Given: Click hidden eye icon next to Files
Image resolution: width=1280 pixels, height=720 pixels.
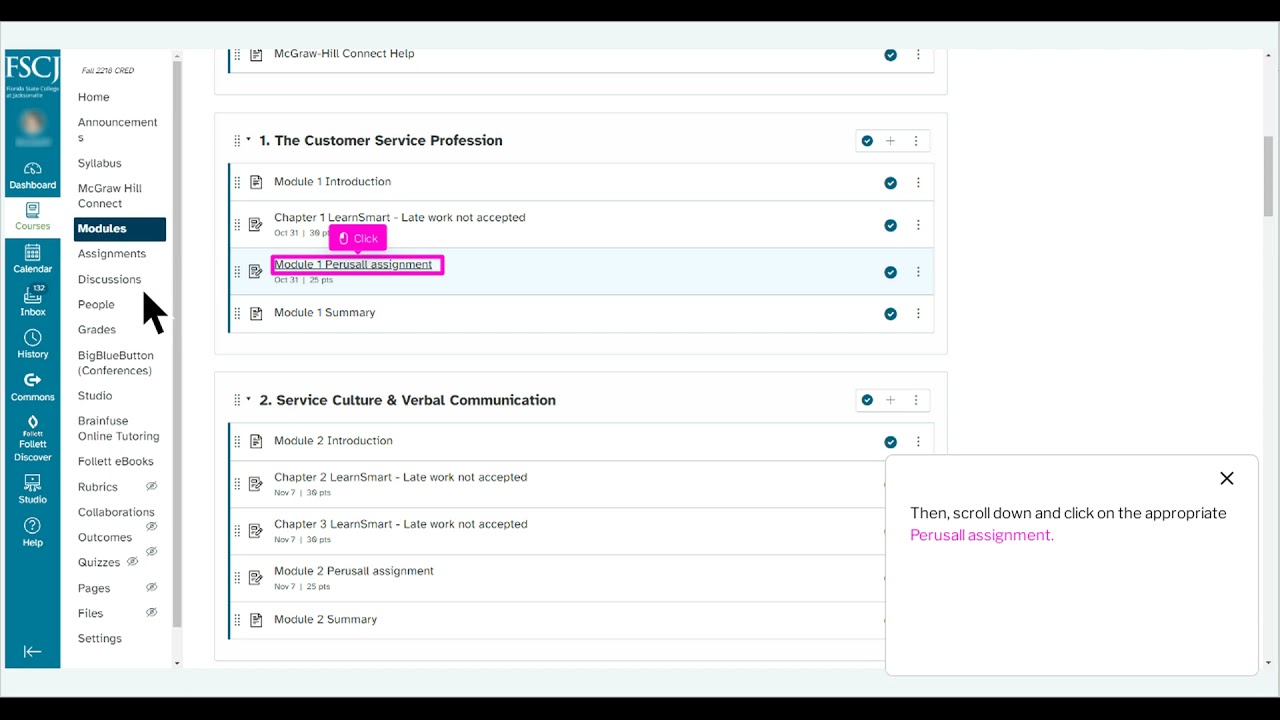Looking at the screenshot, I should [152, 612].
